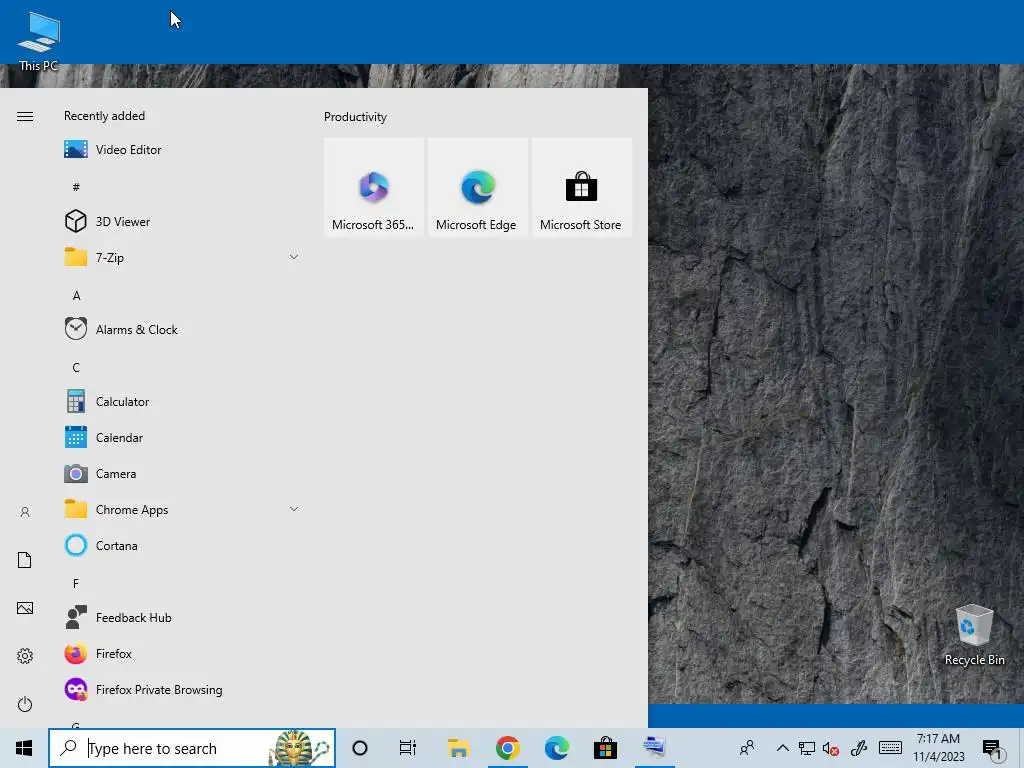The image size is (1024, 768).
Task: Show hidden system tray icons
Action: [782, 748]
